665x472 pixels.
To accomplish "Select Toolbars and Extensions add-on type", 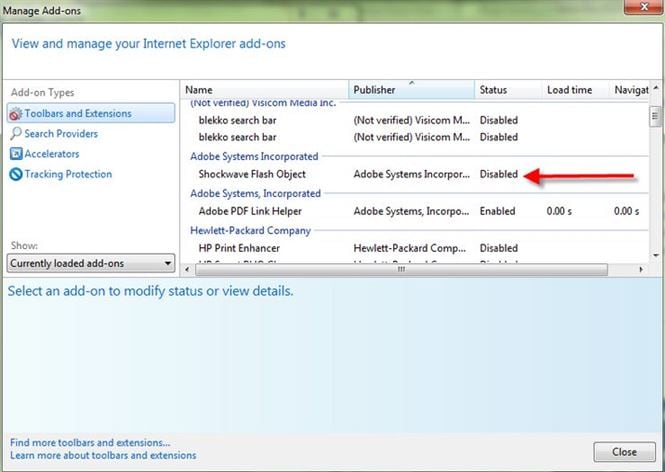I will 91,113.
